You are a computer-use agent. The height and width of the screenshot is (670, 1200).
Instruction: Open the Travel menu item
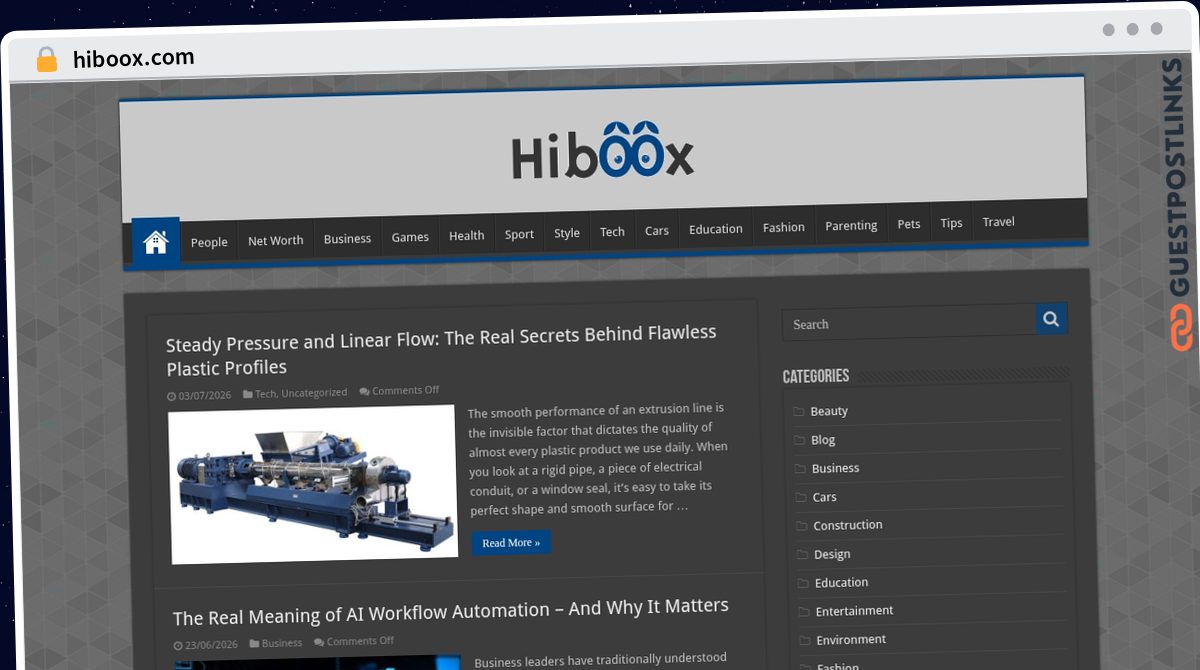click(x=998, y=222)
